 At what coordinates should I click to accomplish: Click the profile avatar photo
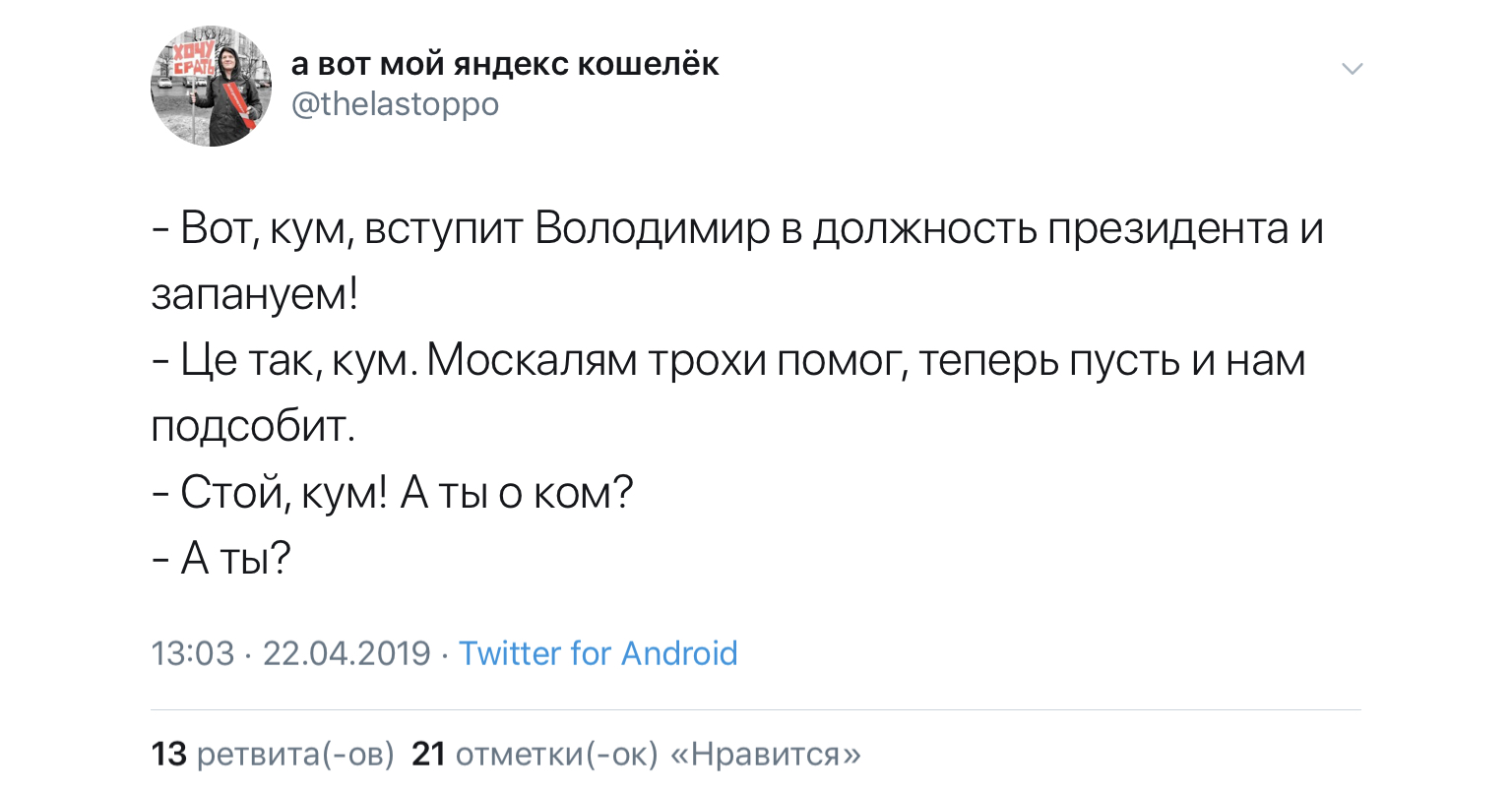click(x=212, y=89)
